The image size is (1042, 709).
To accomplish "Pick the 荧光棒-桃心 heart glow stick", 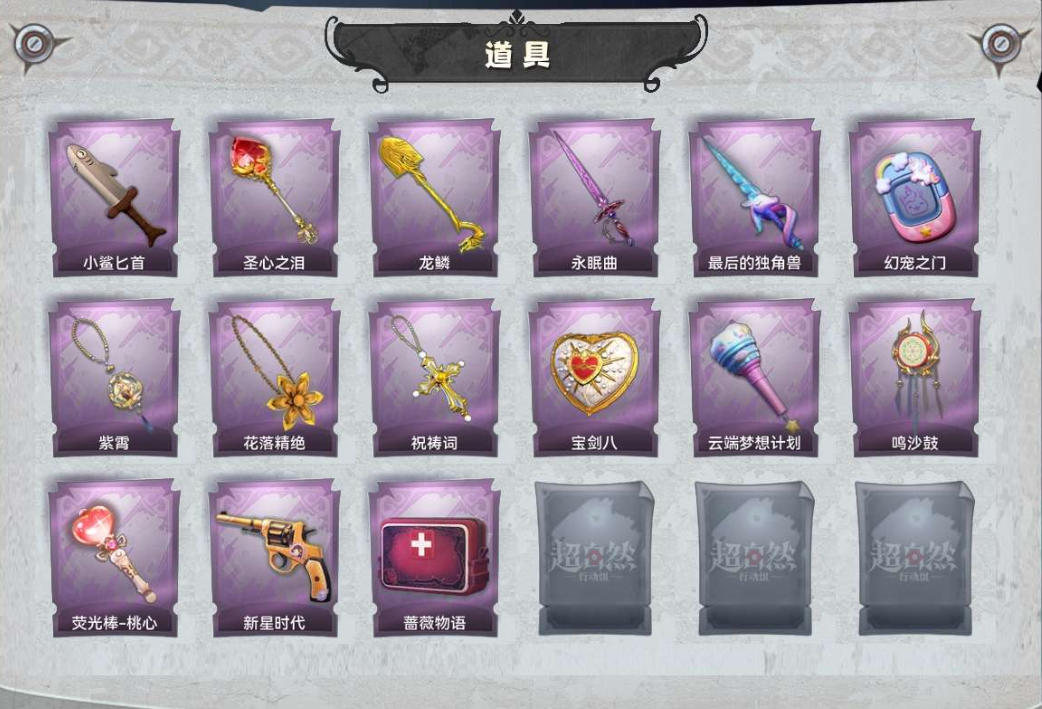I will pyautogui.click(x=114, y=557).
